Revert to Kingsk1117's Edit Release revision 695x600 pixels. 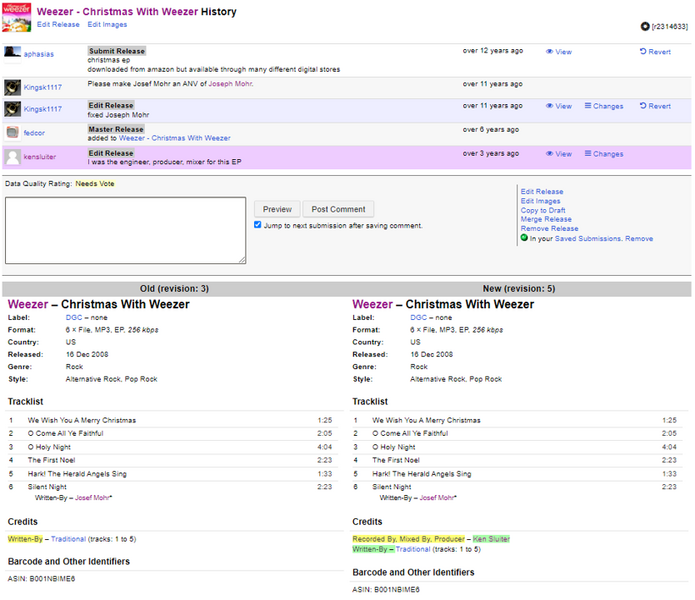coord(655,106)
